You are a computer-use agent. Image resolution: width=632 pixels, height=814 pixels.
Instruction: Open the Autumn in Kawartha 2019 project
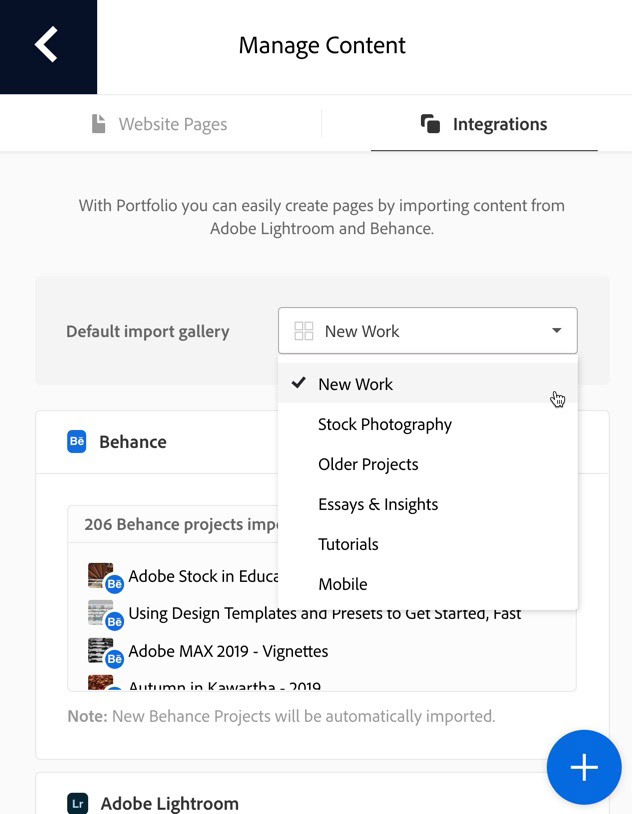coord(224,686)
